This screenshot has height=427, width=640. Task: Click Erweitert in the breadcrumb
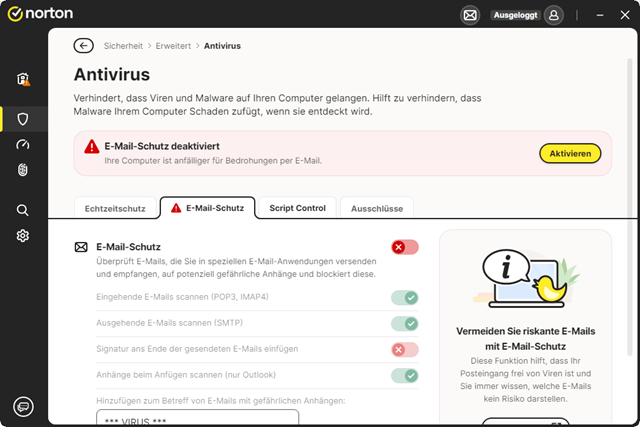click(x=173, y=46)
